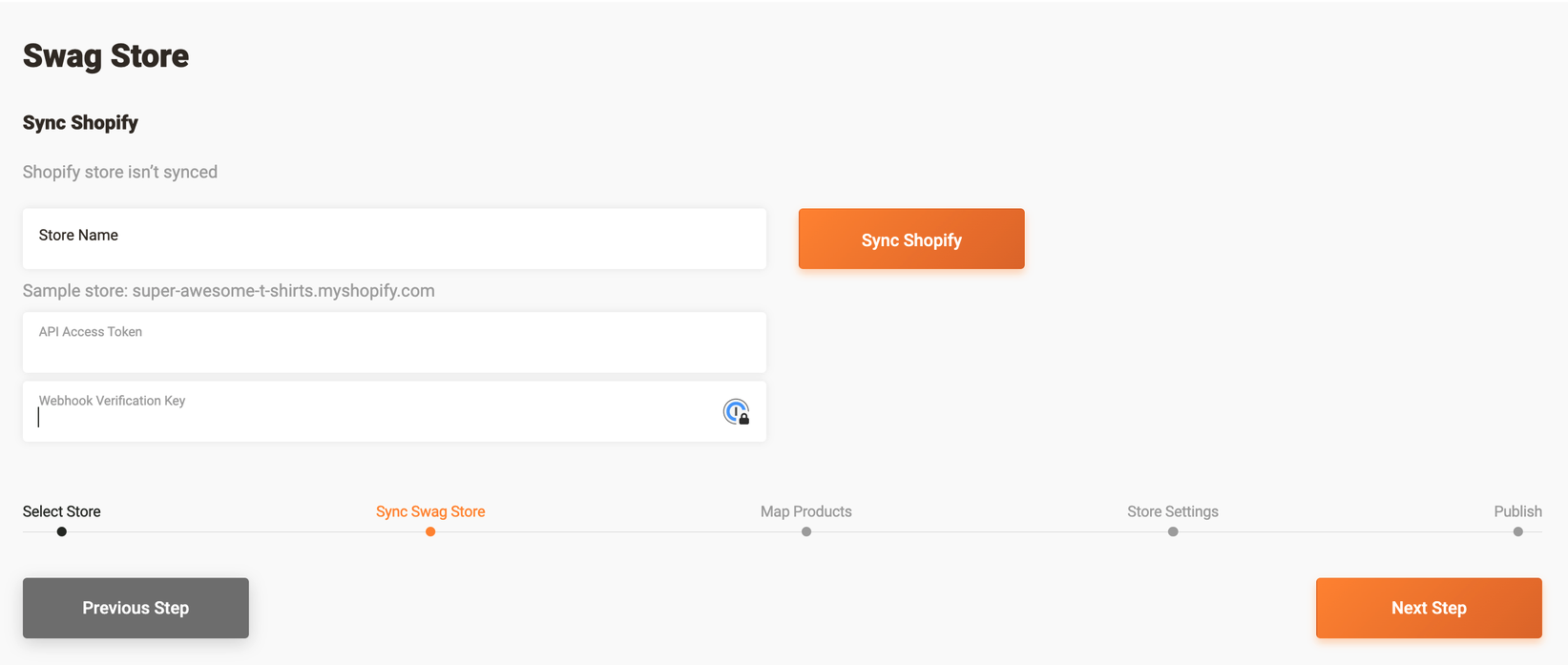Image resolution: width=1568 pixels, height=665 pixels.
Task: Jump to the Publish step
Action: tap(1517, 511)
